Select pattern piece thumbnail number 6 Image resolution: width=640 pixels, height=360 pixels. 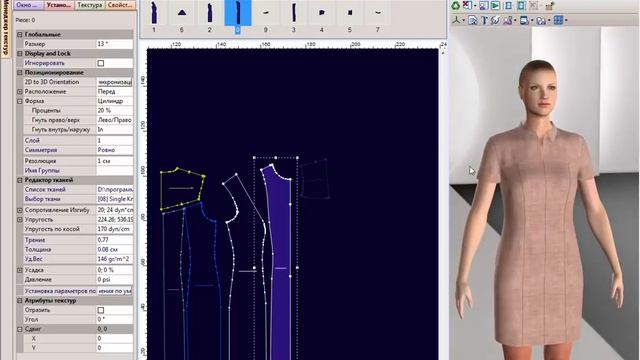[182, 13]
